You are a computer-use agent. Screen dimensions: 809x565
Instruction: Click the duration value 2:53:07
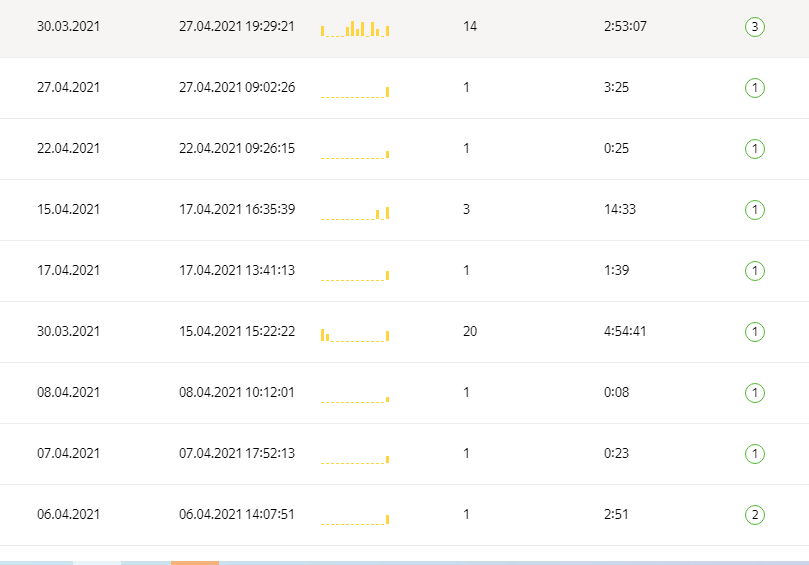[625, 26]
